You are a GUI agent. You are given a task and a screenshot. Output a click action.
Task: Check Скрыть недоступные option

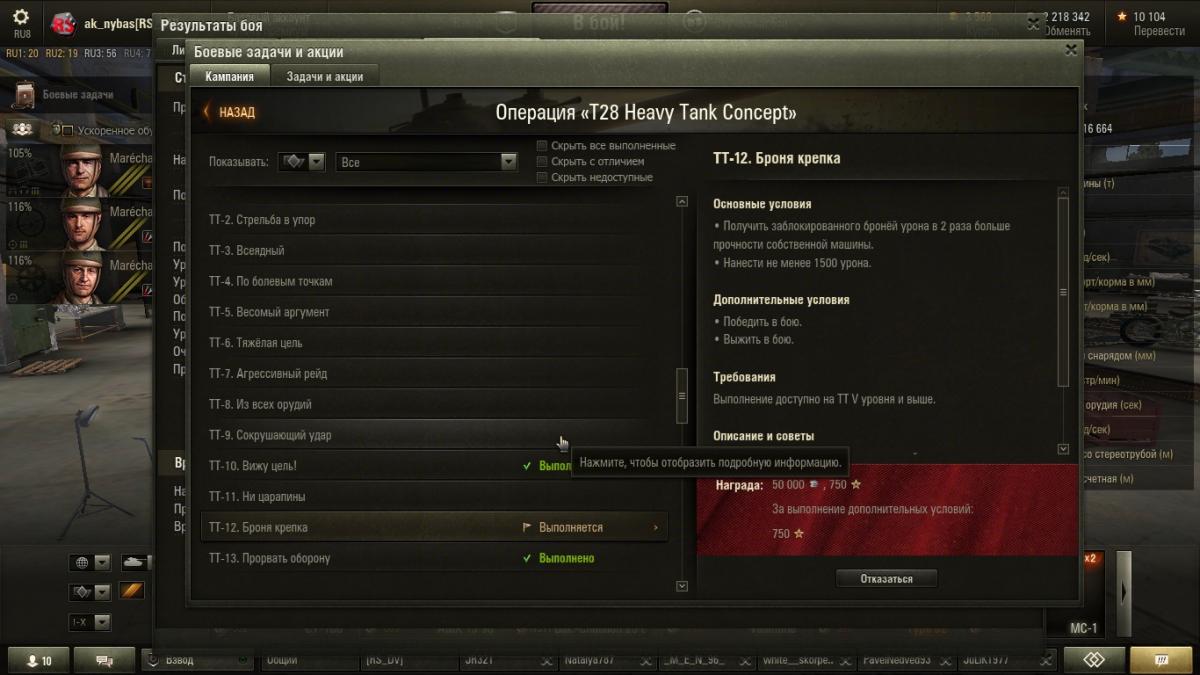pyautogui.click(x=542, y=177)
